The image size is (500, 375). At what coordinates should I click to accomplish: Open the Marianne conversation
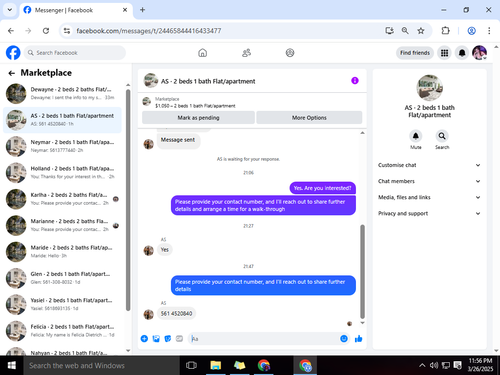coord(62,225)
